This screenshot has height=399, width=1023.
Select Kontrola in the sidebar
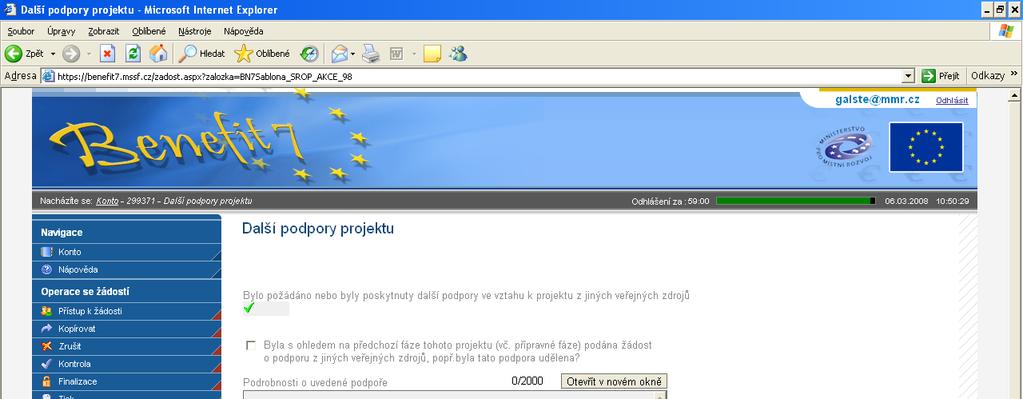127,364
